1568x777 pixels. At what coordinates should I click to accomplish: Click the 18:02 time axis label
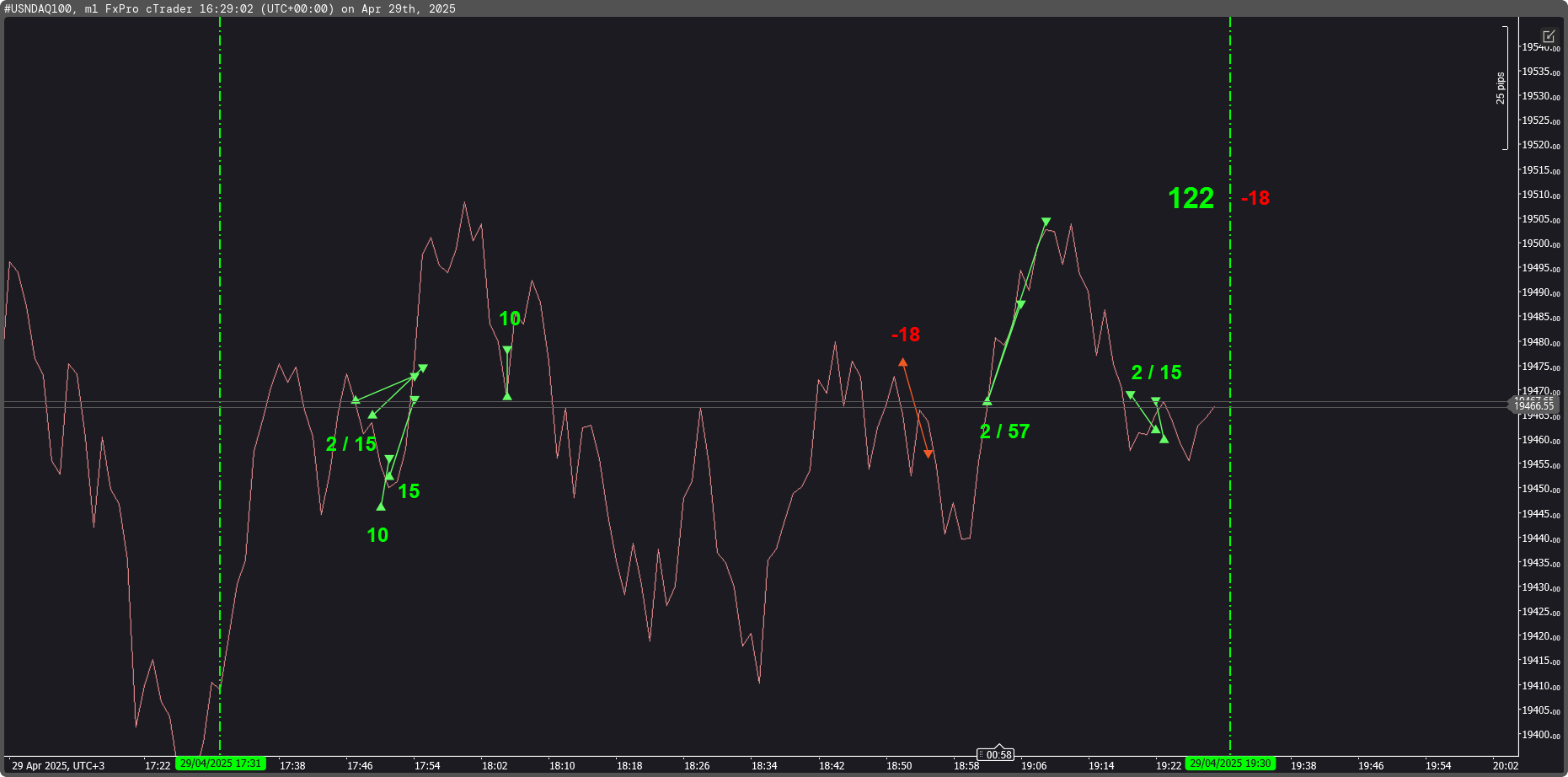[x=495, y=766]
